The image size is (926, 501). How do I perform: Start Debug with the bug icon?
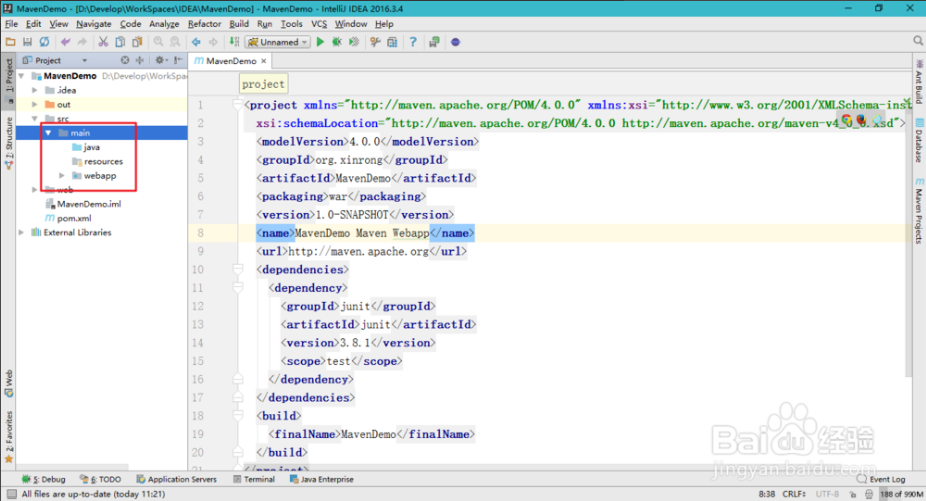[x=337, y=42]
